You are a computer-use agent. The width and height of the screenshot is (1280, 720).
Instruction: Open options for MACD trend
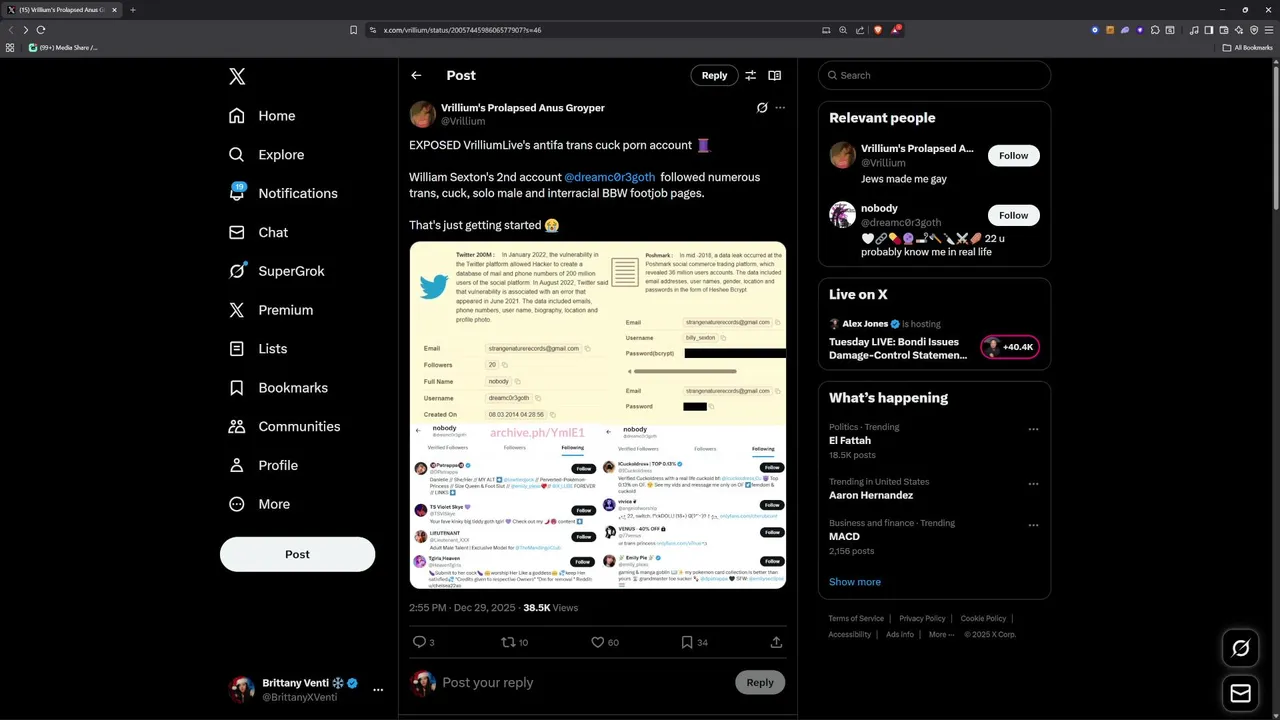coord(1033,526)
